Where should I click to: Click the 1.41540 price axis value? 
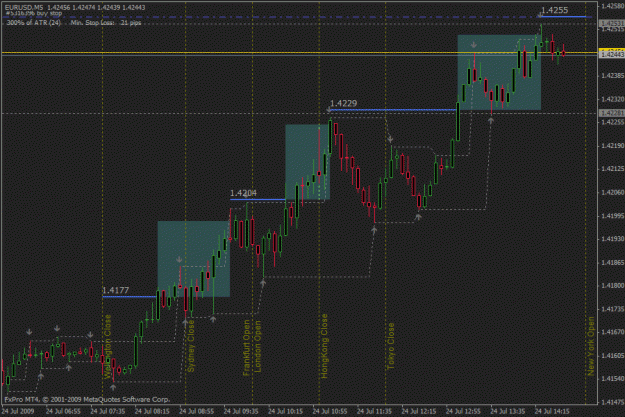click(613, 378)
